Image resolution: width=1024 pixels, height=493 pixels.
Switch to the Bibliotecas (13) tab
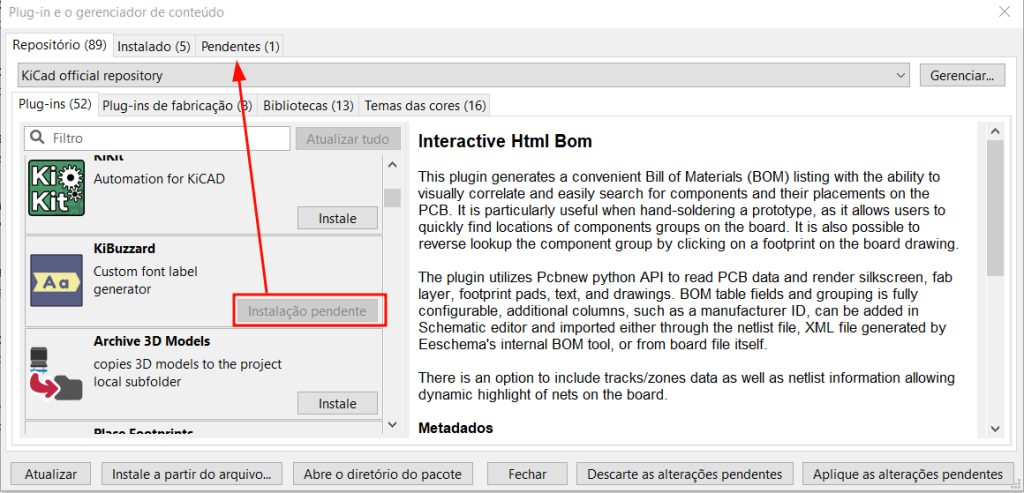[x=308, y=105]
